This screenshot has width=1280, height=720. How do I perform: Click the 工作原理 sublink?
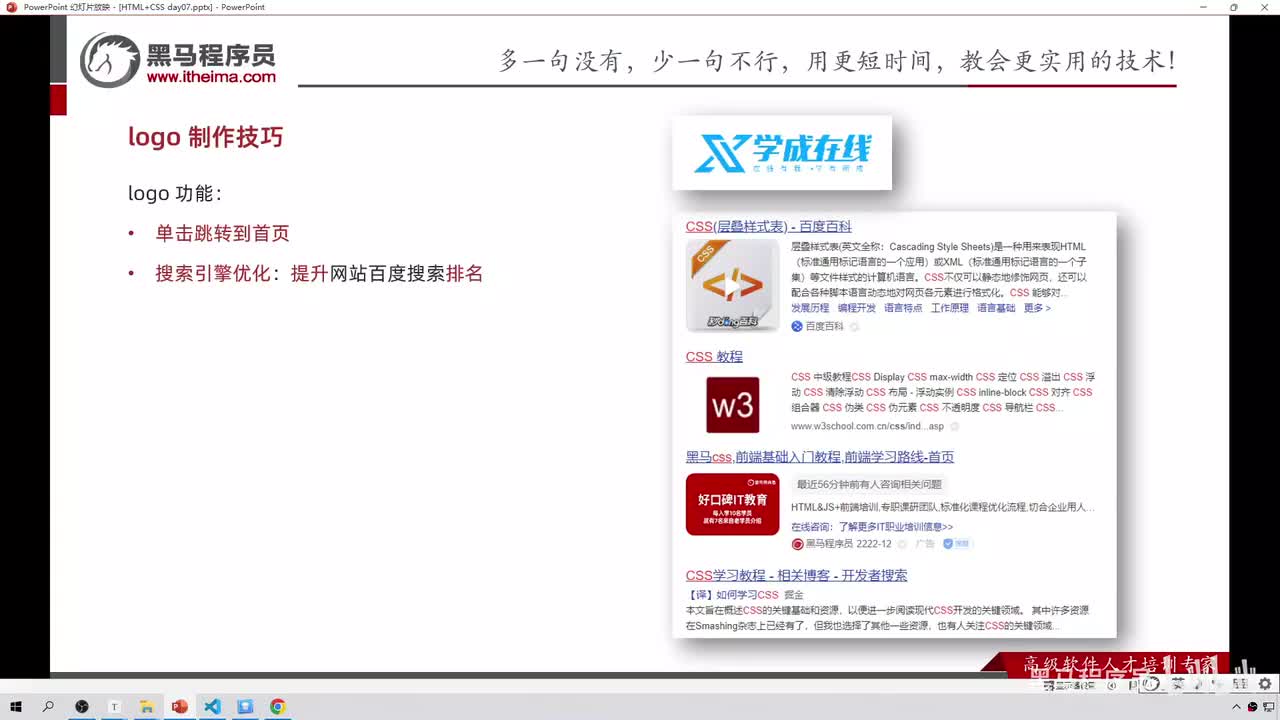click(950, 308)
